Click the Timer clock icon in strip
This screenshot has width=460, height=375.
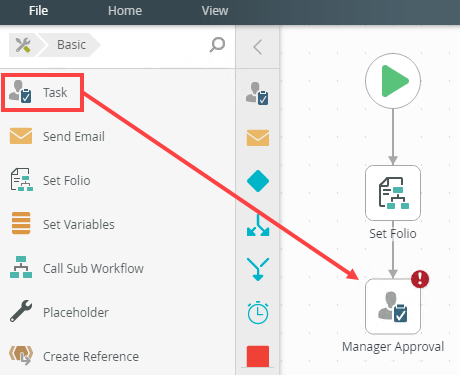[258, 313]
